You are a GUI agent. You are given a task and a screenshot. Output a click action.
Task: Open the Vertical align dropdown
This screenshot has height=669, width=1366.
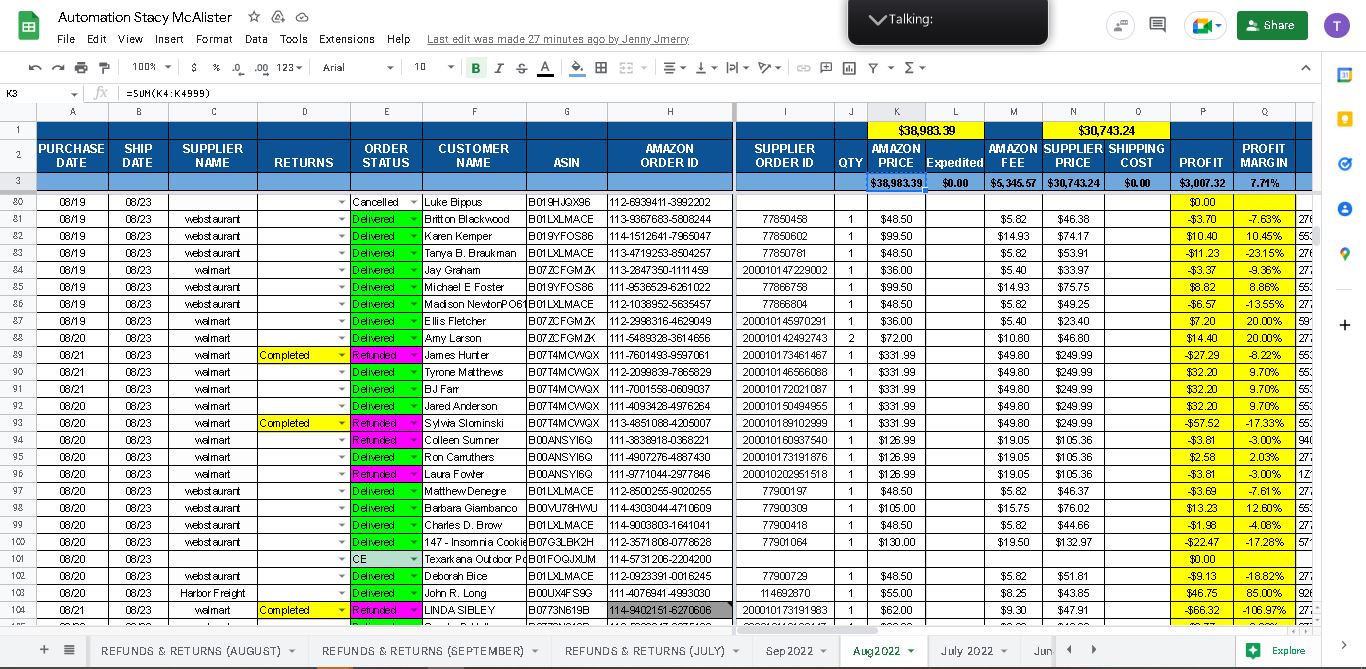(705, 67)
